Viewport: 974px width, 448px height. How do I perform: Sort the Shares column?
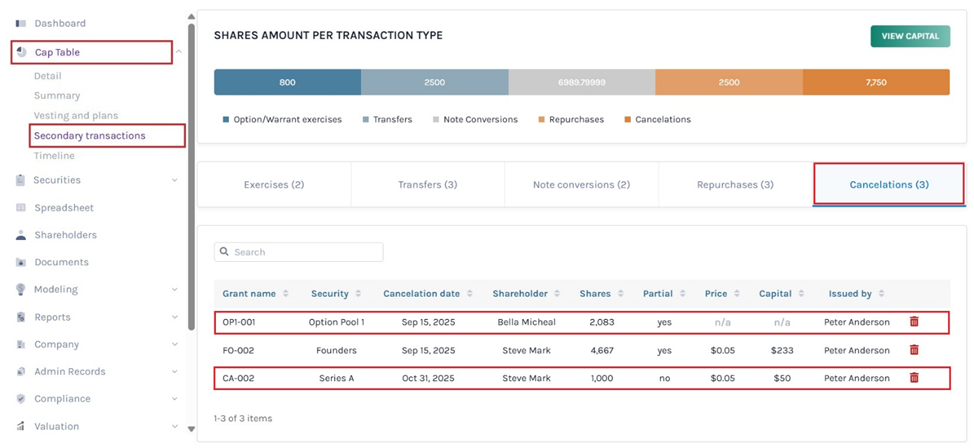619,294
